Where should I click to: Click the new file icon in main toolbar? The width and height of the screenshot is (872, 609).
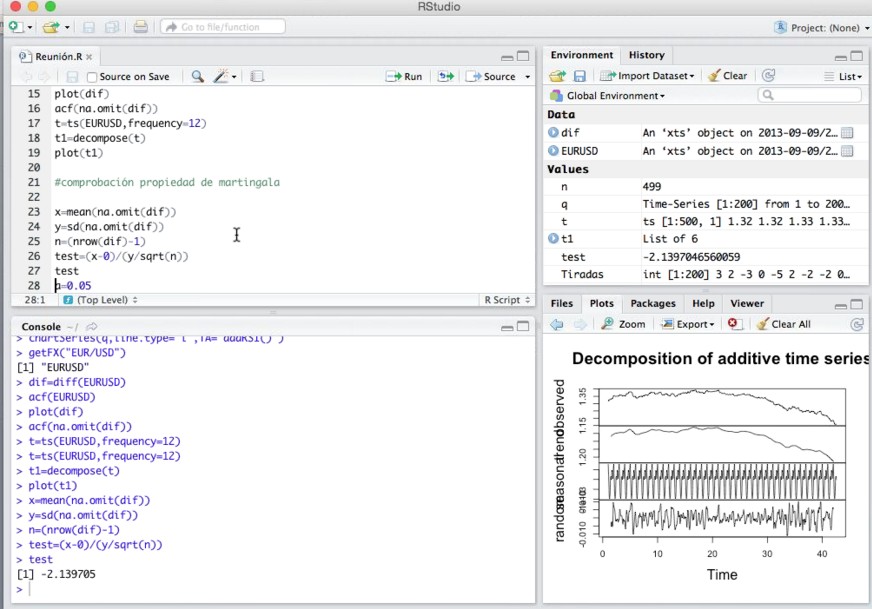tap(16, 27)
